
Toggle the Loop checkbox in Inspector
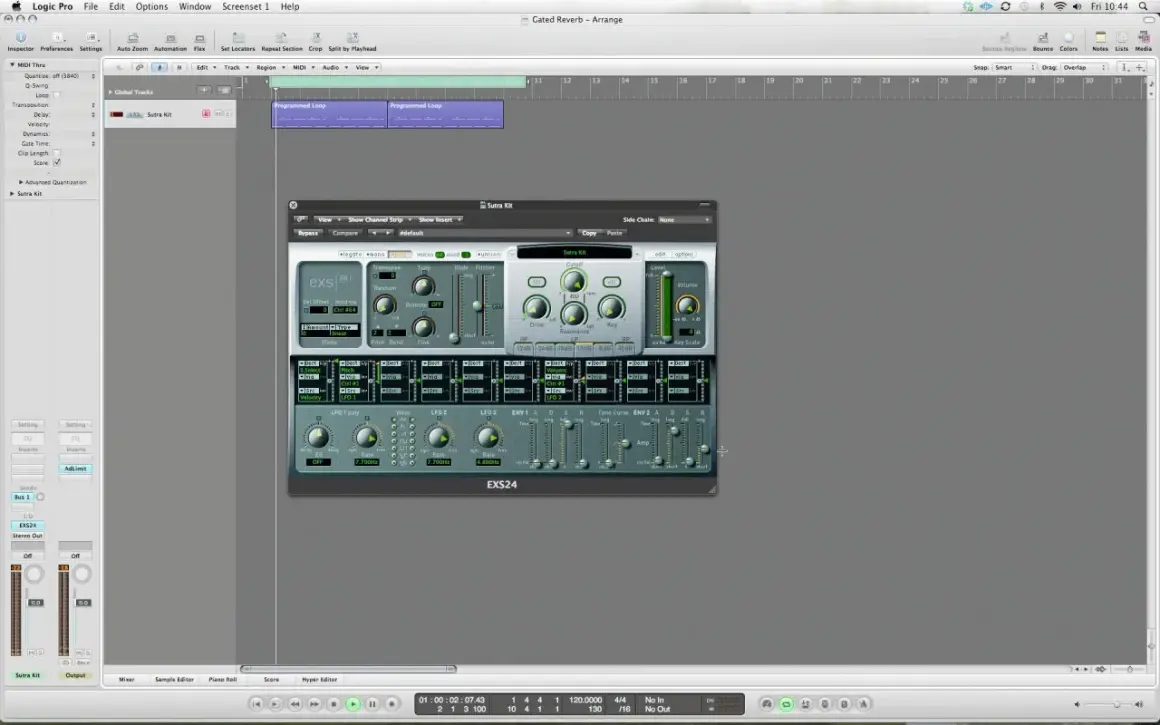tap(57, 95)
